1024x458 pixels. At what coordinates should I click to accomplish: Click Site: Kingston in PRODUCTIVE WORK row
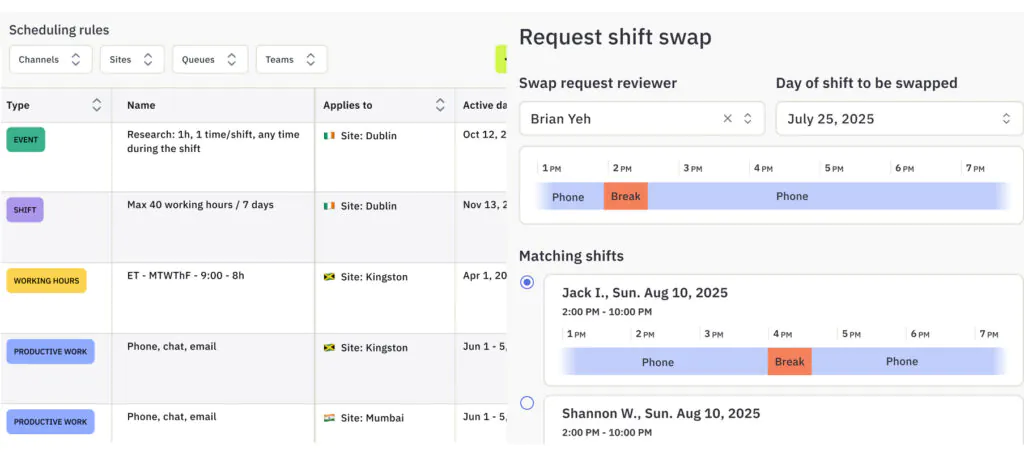point(374,348)
